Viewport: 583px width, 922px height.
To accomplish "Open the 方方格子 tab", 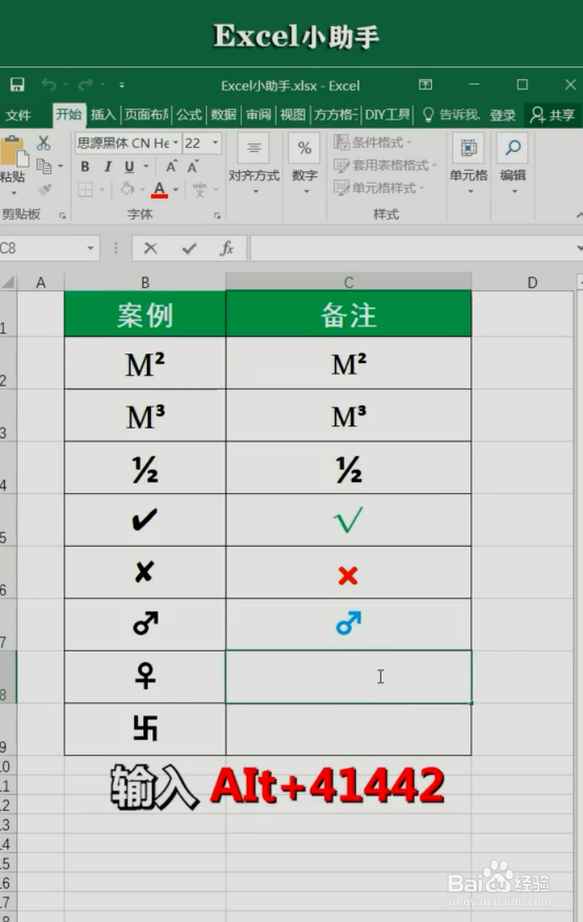I will [335, 114].
